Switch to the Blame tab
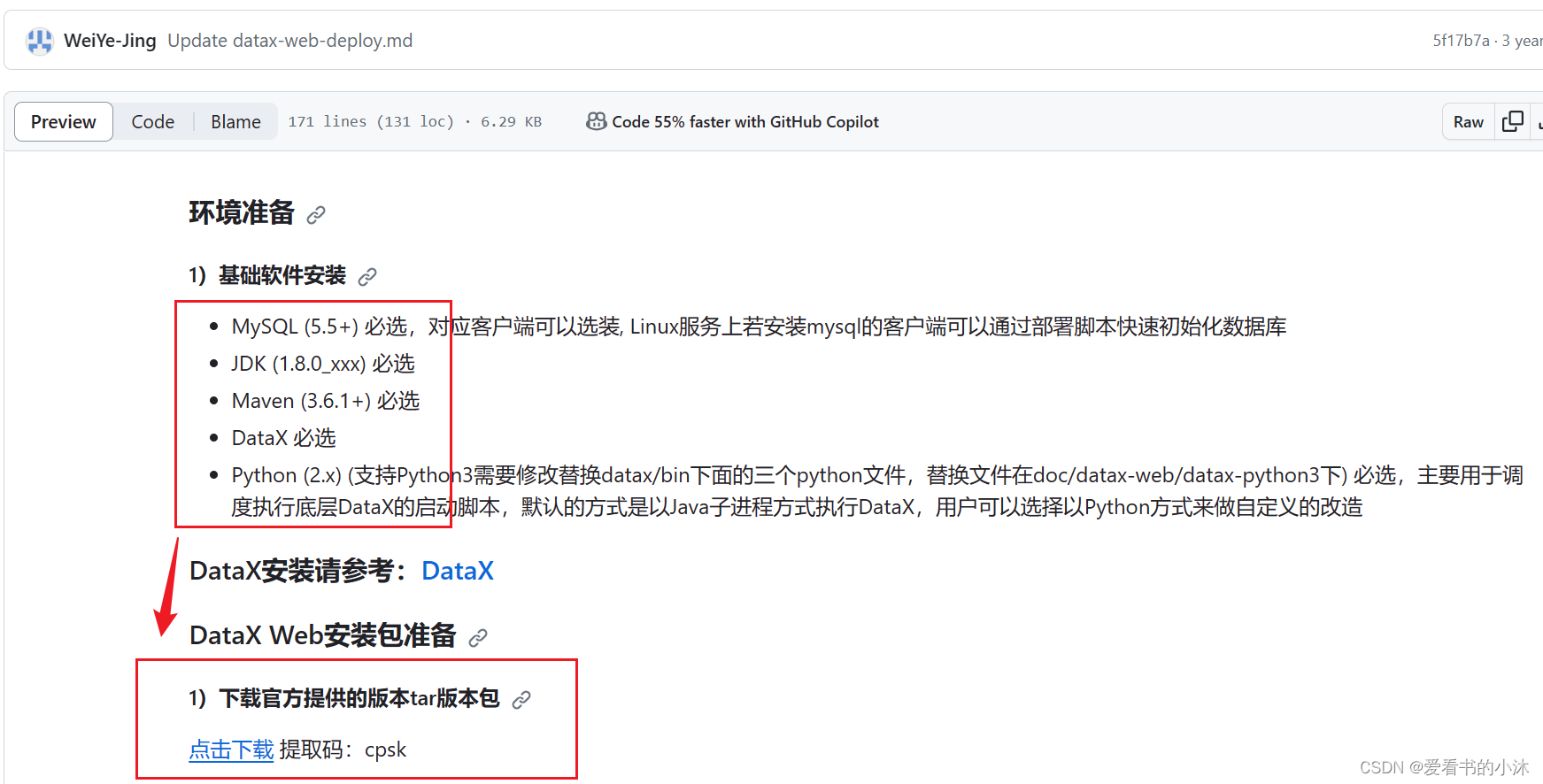Screen dimensions: 1543x784 tap(235, 122)
